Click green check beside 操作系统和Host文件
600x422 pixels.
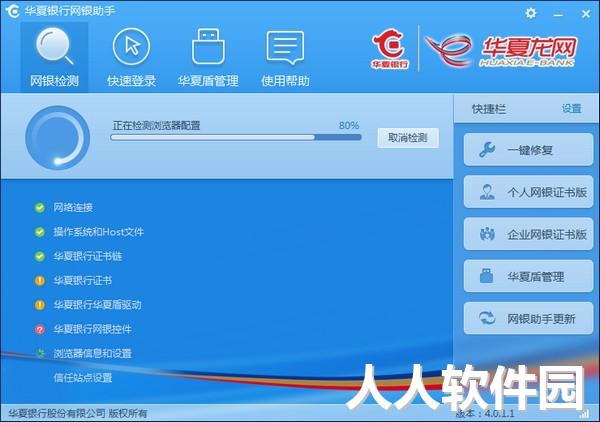(x=40, y=232)
